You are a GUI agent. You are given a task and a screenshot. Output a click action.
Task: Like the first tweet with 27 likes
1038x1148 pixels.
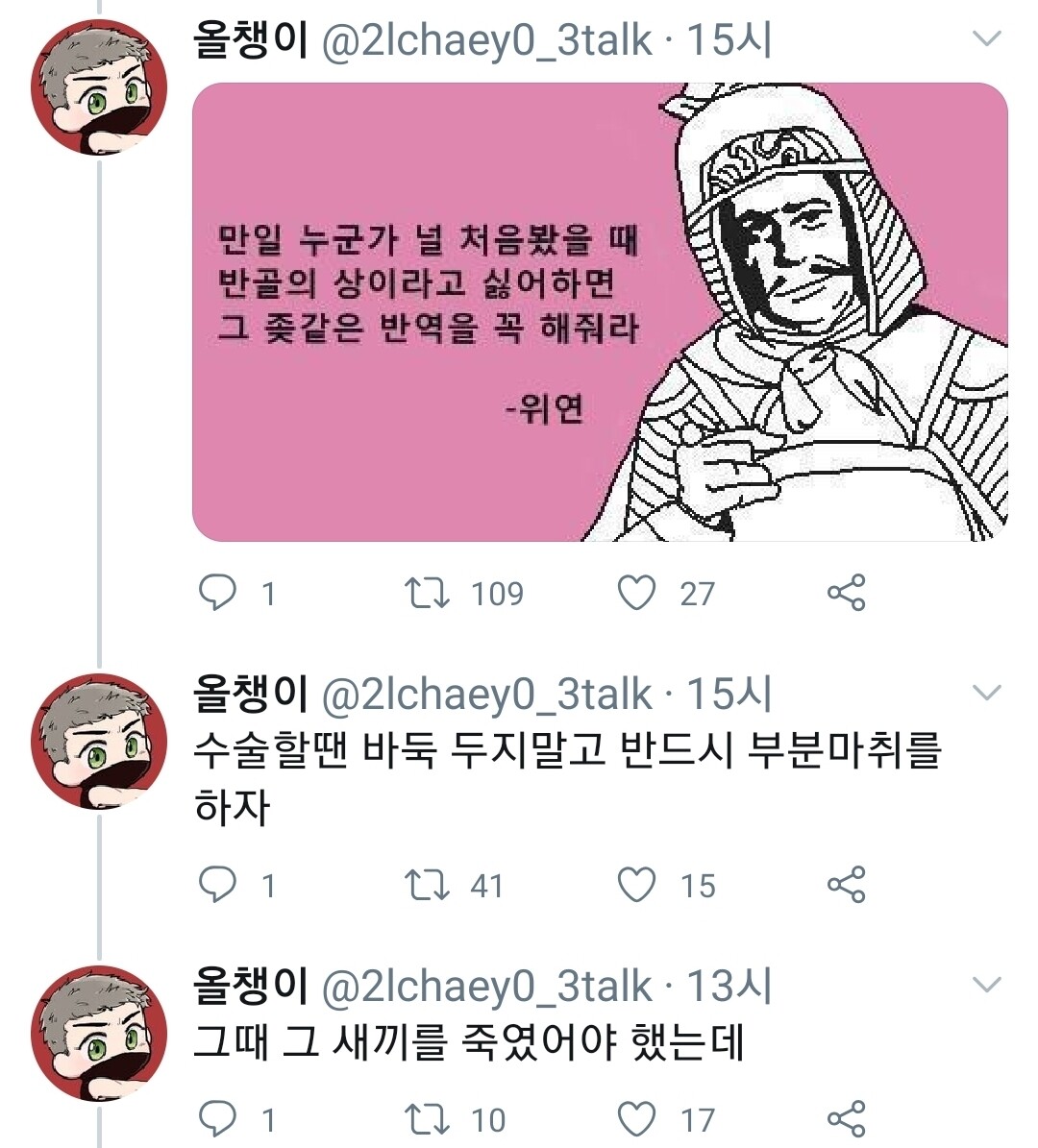click(636, 593)
